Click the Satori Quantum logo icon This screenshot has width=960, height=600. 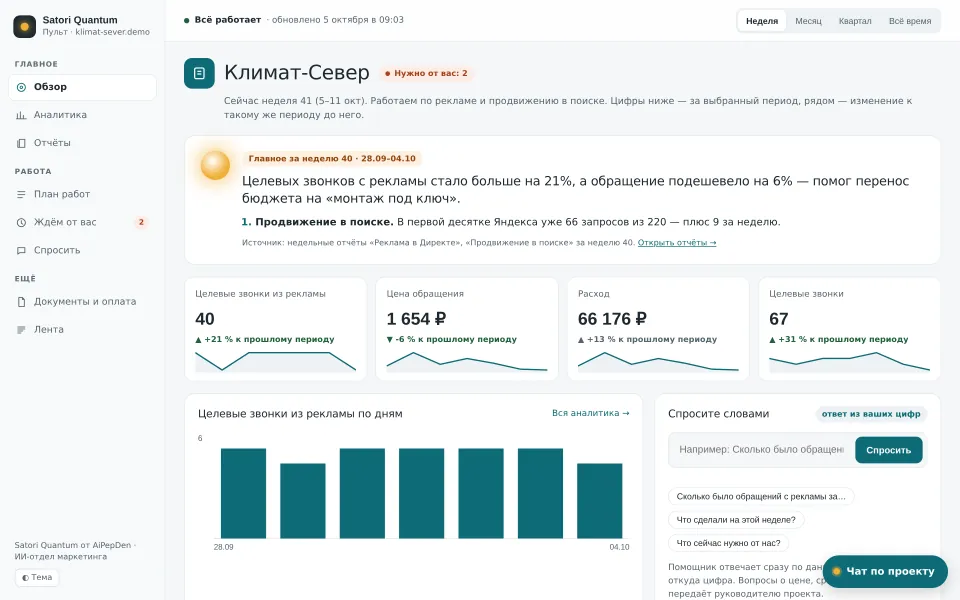(x=24, y=26)
